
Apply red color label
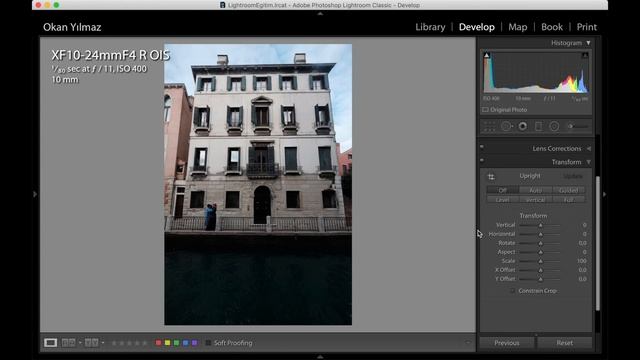point(158,343)
